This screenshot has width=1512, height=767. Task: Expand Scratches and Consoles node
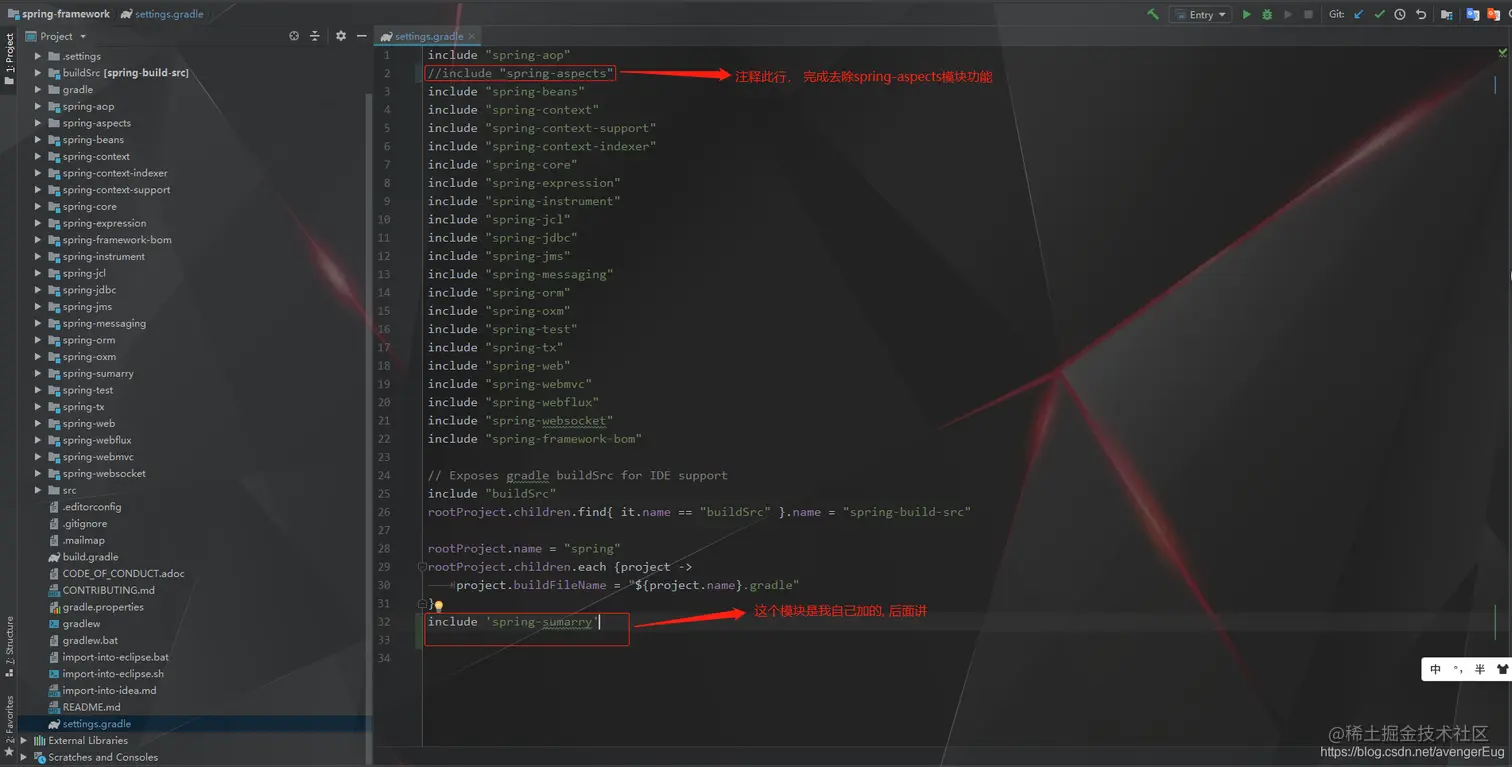coord(24,757)
